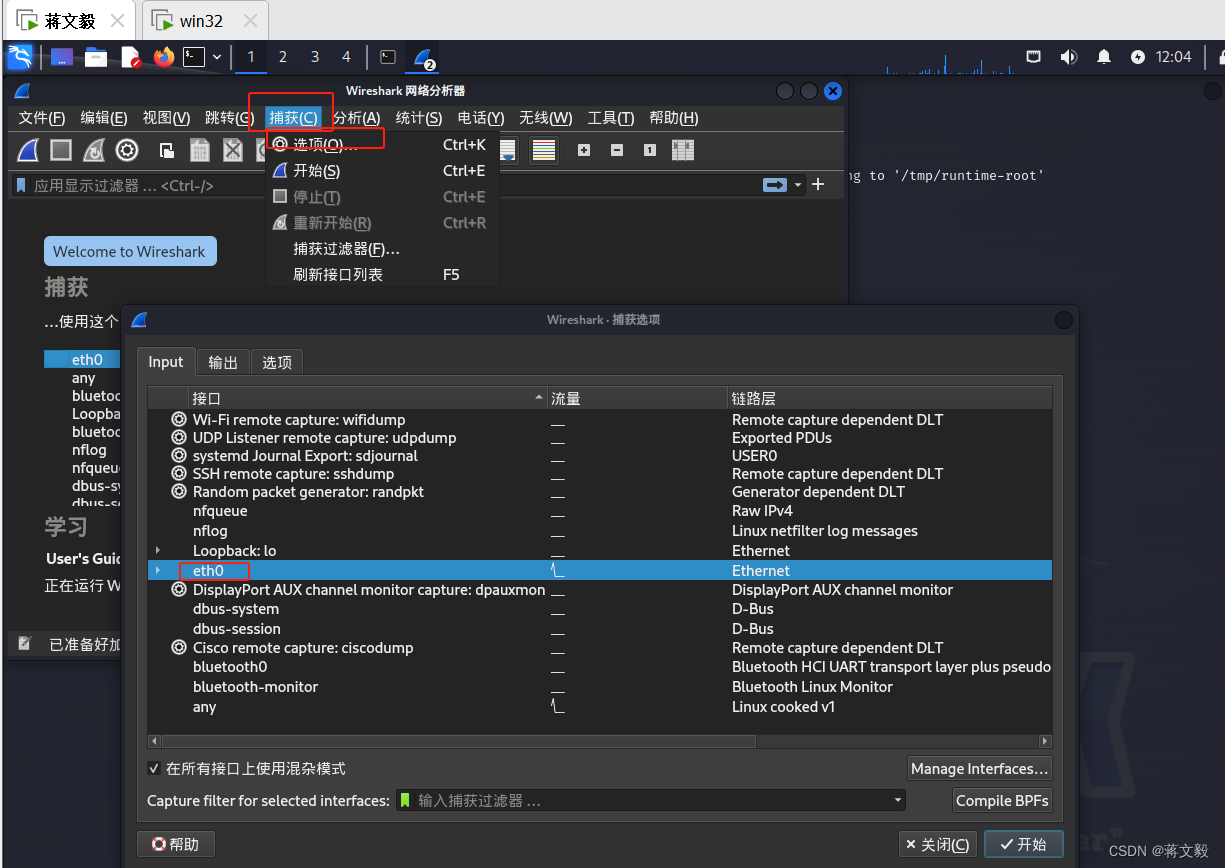Click the save capture file toolbar icon
The image size is (1225, 868).
click(x=200, y=150)
